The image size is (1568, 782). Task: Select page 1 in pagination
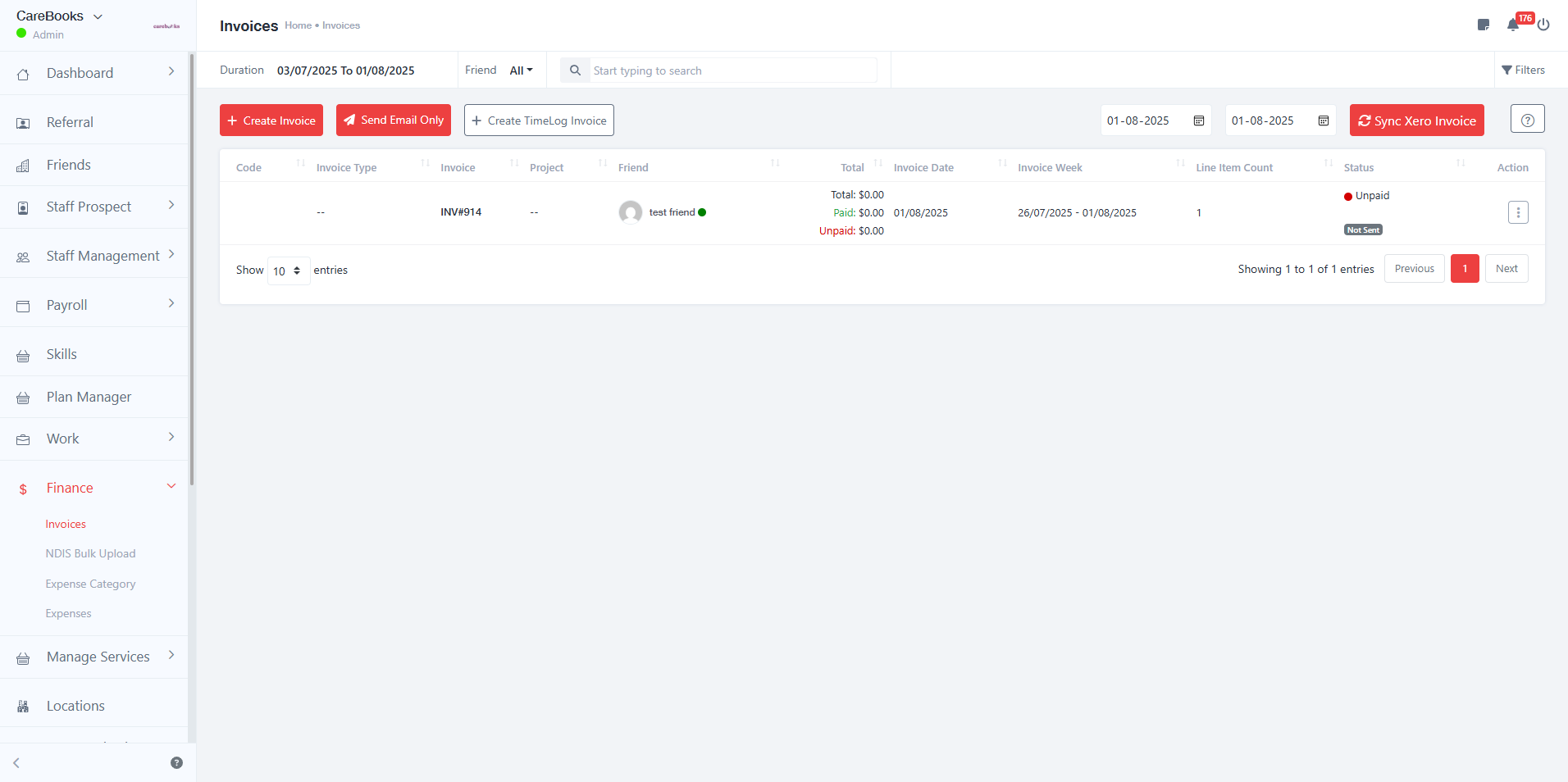[1465, 268]
